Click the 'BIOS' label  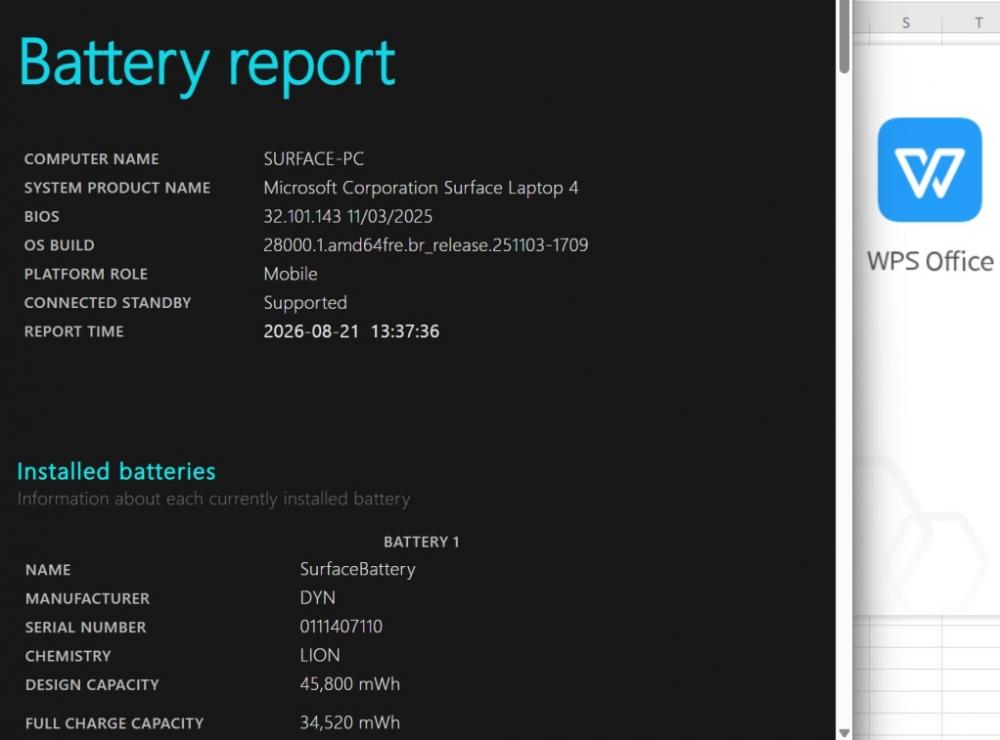point(41,216)
